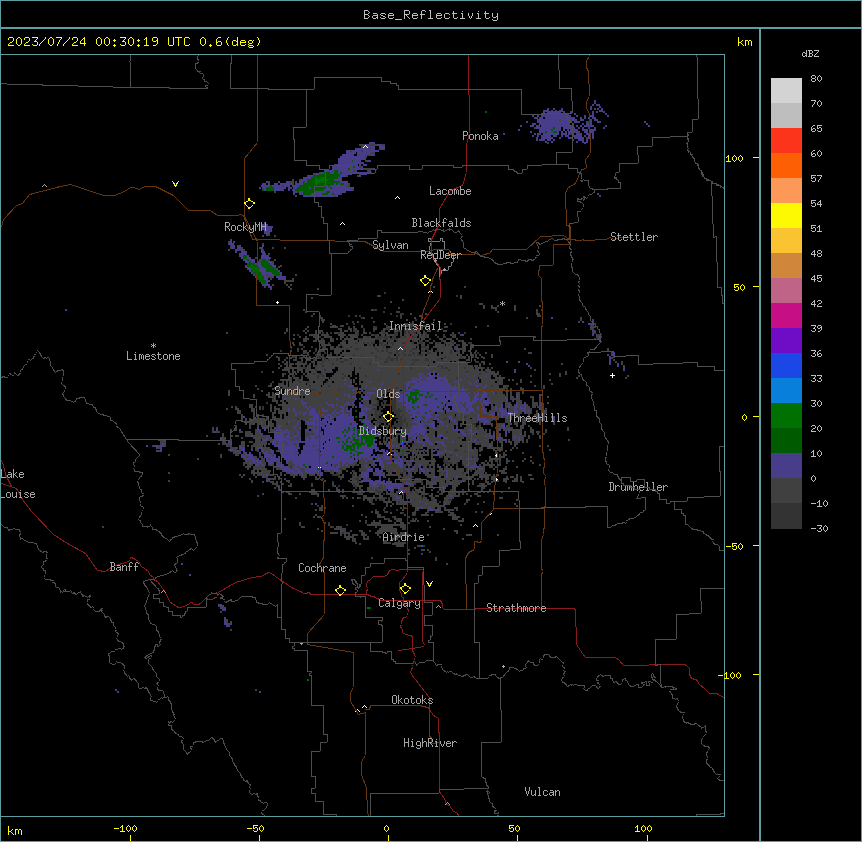
Task: Click the light grey 70–80 dBZ swatch
Action: point(786,91)
